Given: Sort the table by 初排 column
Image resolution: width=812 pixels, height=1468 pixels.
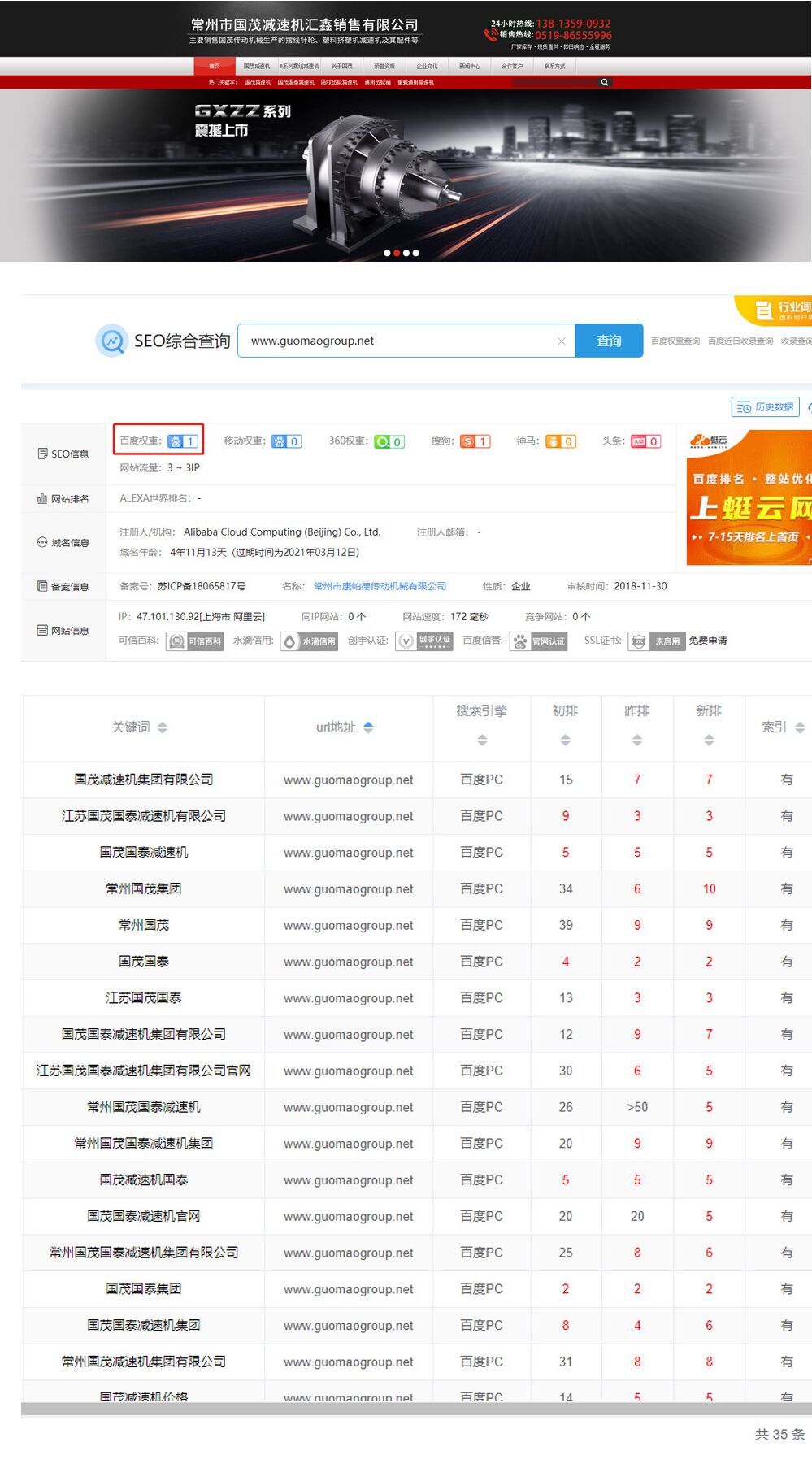Looking at the screenshot, I should (566, 741).
